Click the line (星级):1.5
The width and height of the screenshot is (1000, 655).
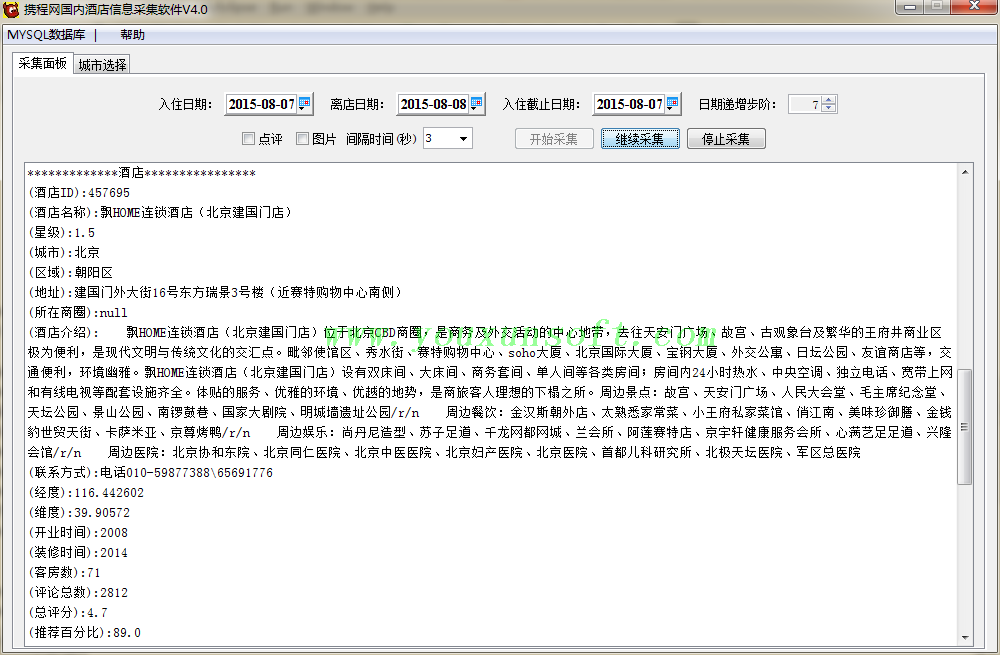[x=61, y=233]
